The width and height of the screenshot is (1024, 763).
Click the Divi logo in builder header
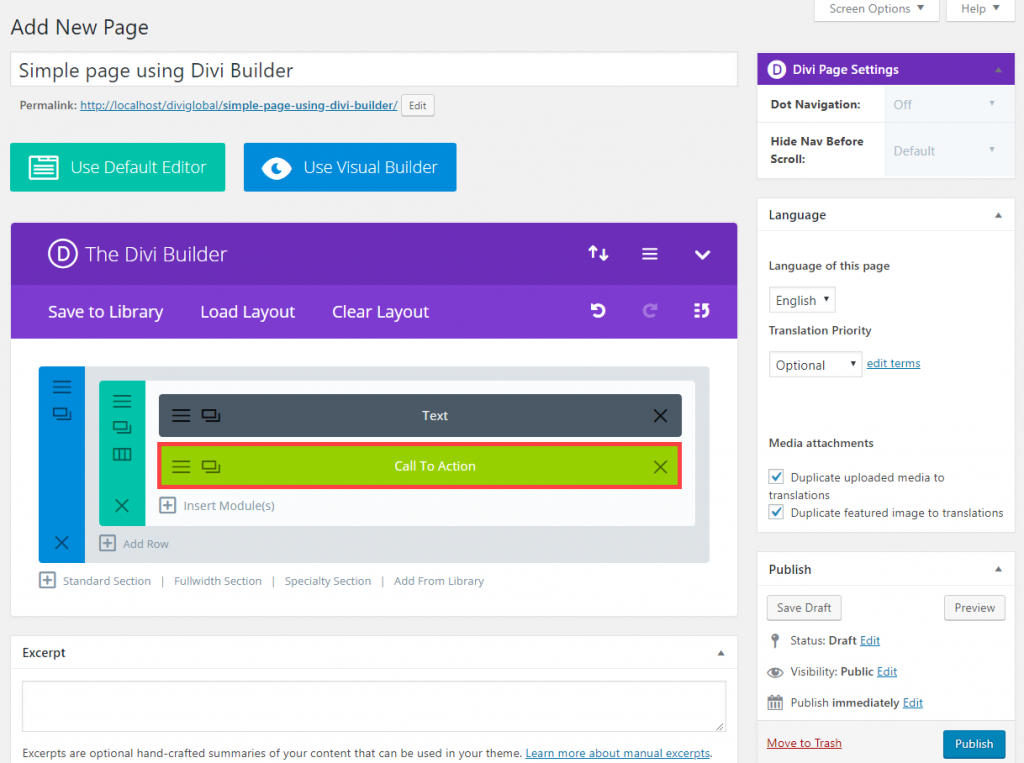63,253
